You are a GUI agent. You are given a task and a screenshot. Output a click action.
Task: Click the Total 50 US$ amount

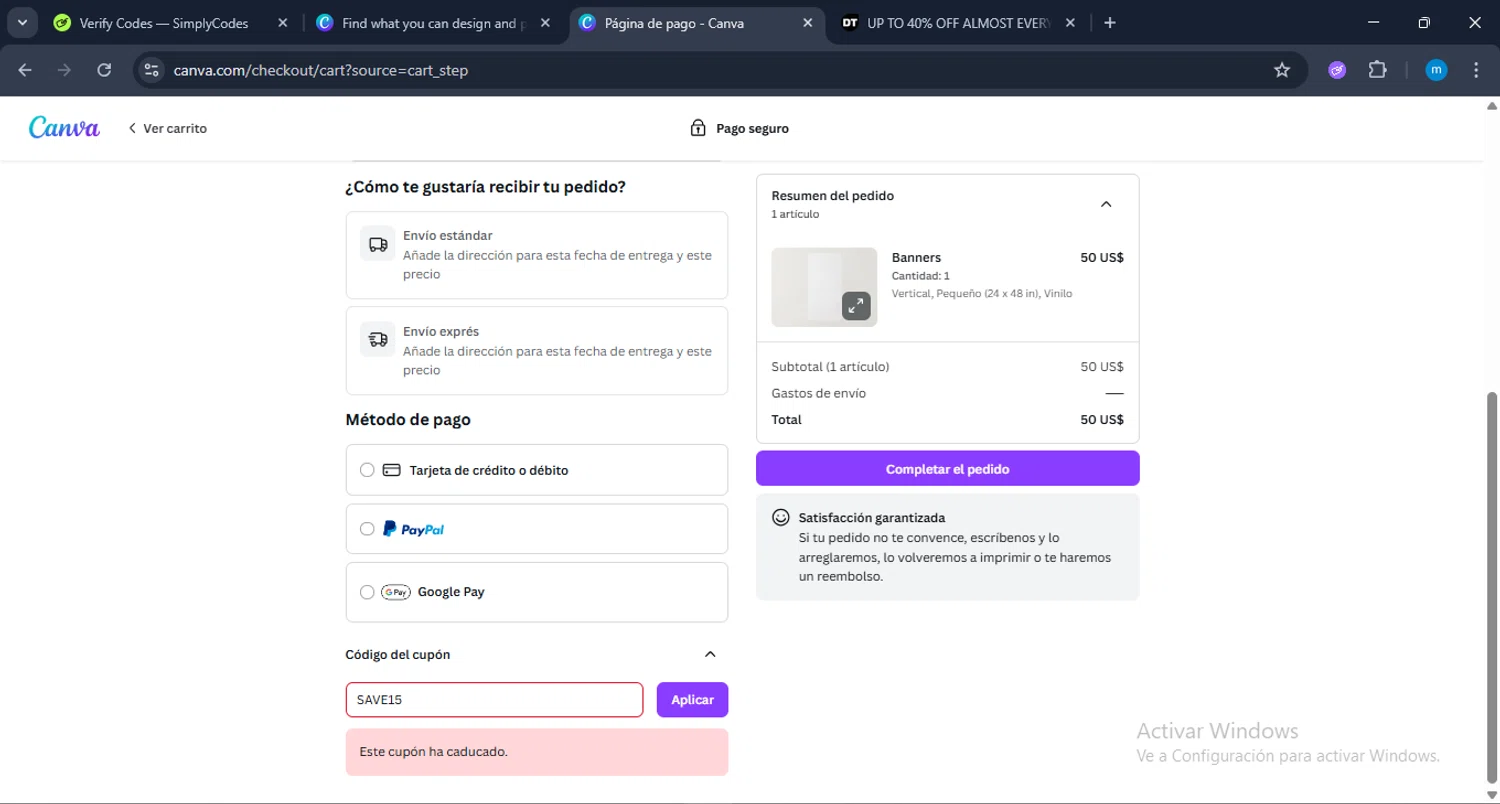point(1102,420)
